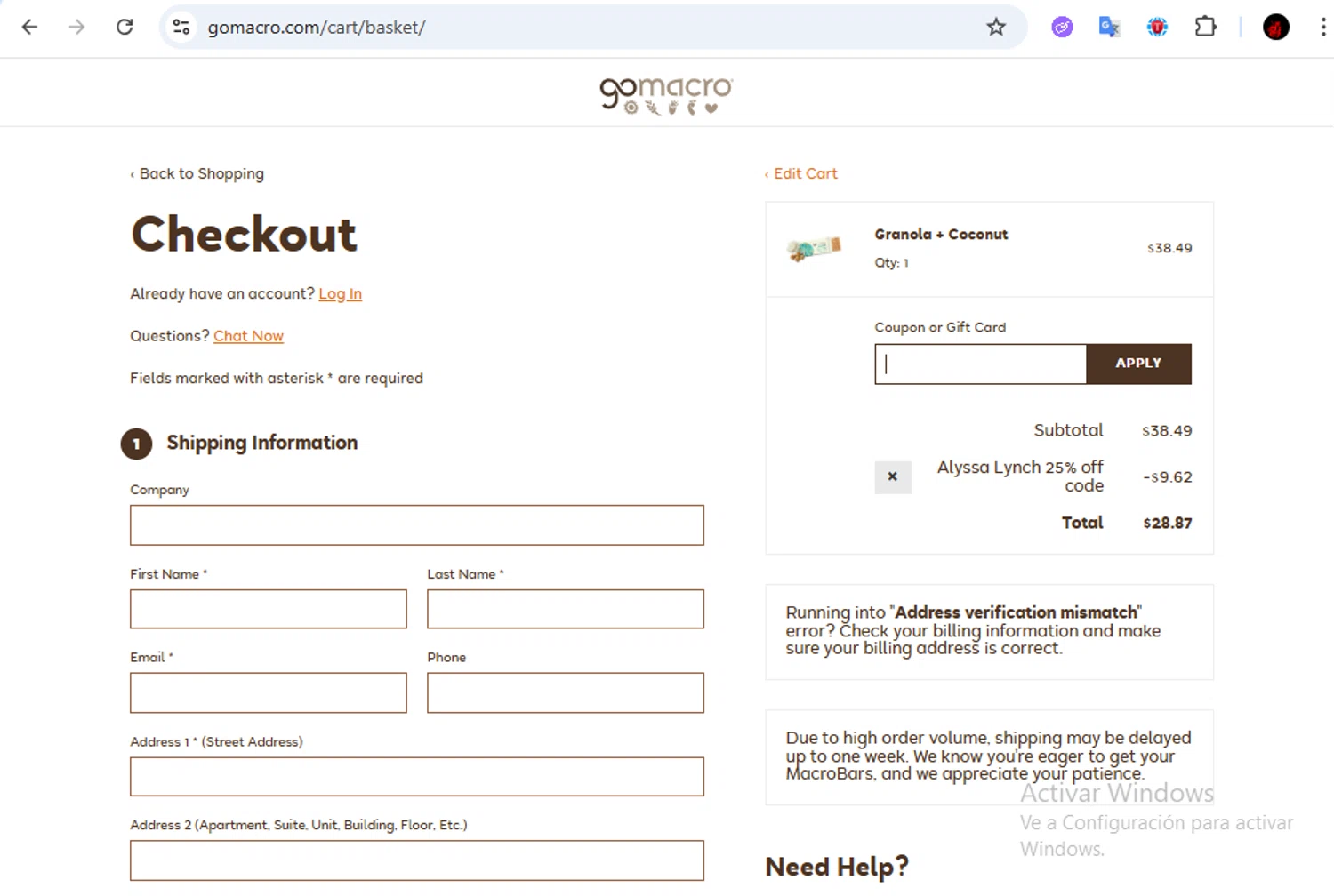Viewport: 1334px width, 896px height.
Task: Click the shipping delay notice text
Action: pyautogui.click(x=988, y=756)
